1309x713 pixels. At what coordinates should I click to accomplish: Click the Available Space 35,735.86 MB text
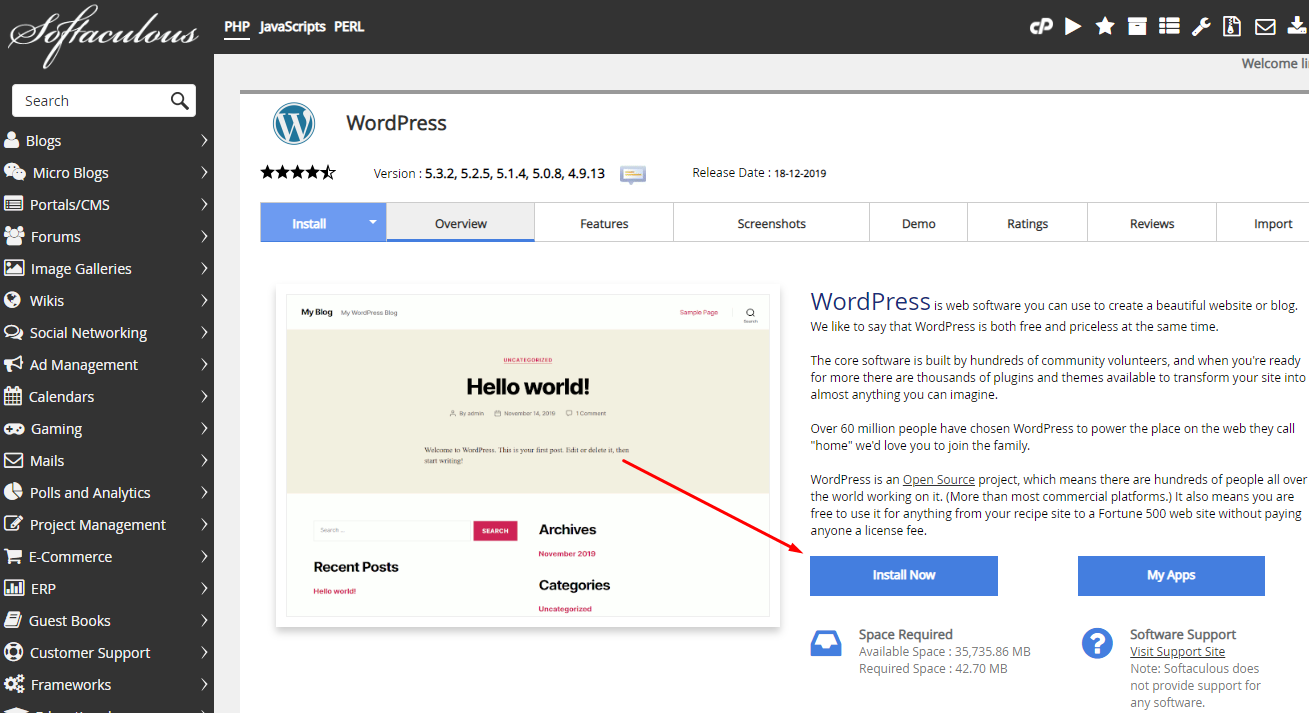click(944, 651)
